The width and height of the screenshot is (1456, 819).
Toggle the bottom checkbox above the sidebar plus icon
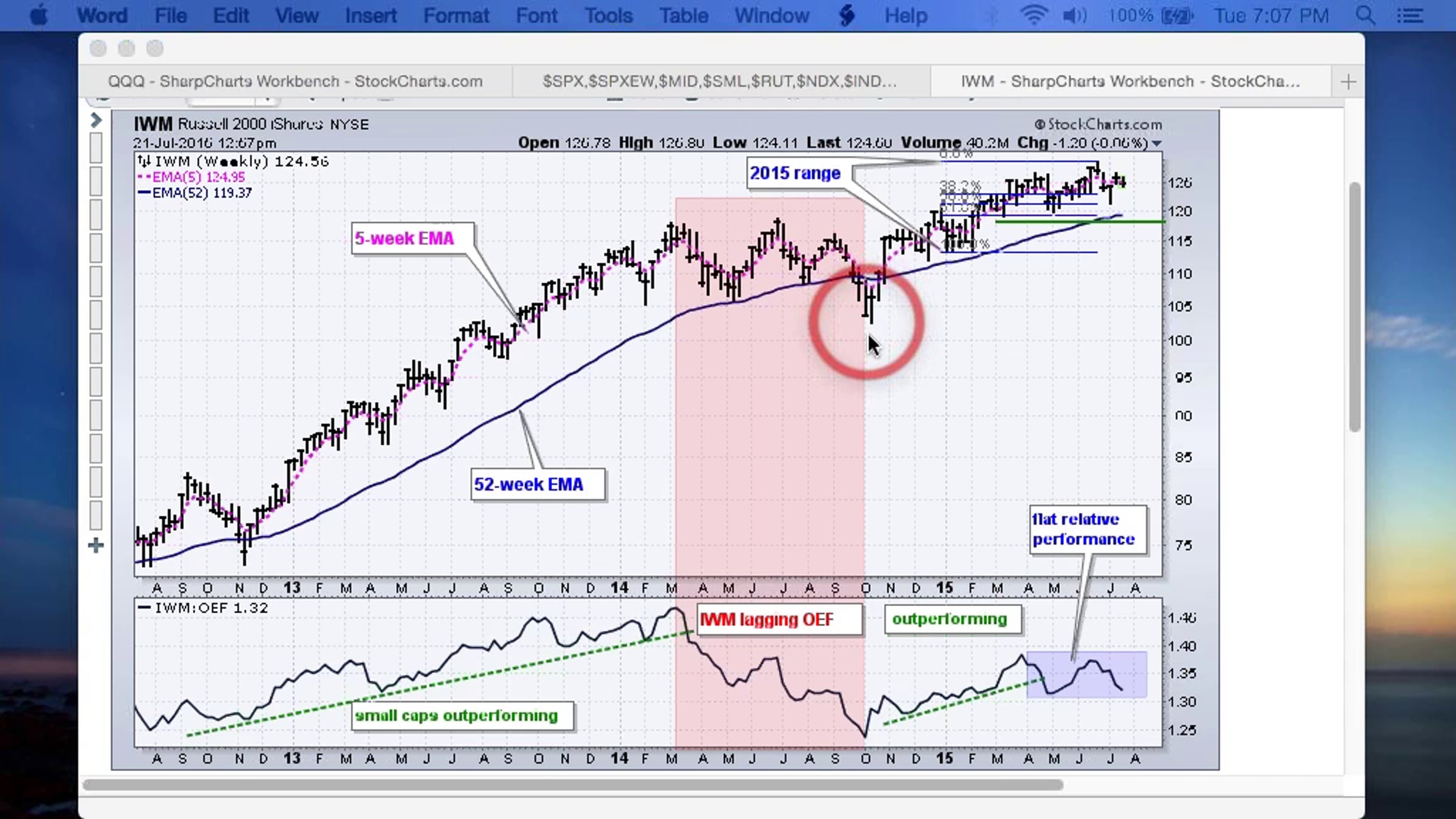pos(96,515)
